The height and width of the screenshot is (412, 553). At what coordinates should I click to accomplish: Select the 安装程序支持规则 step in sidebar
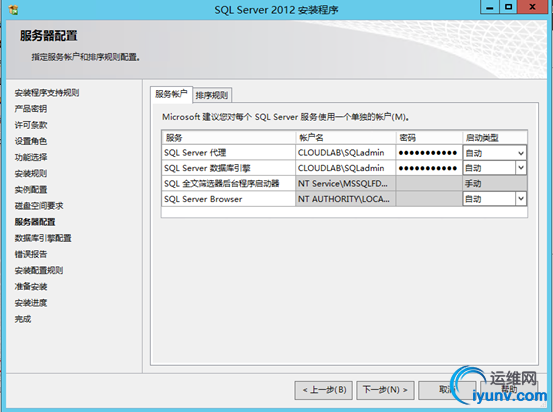coord(47,93)
